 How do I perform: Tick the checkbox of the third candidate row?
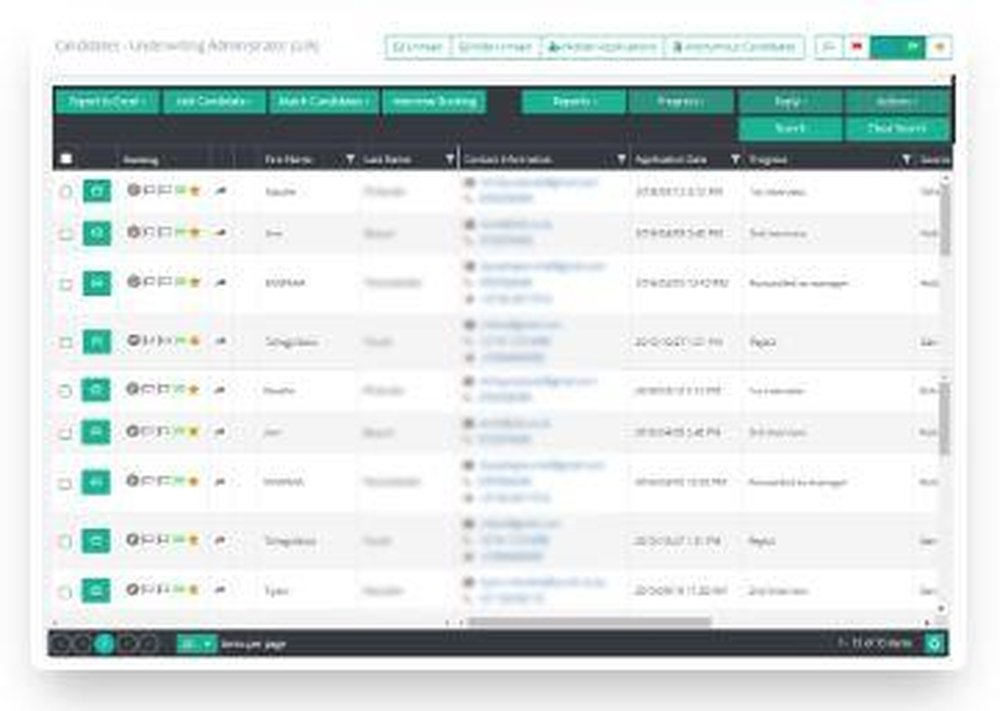click(x=65, y=284)
